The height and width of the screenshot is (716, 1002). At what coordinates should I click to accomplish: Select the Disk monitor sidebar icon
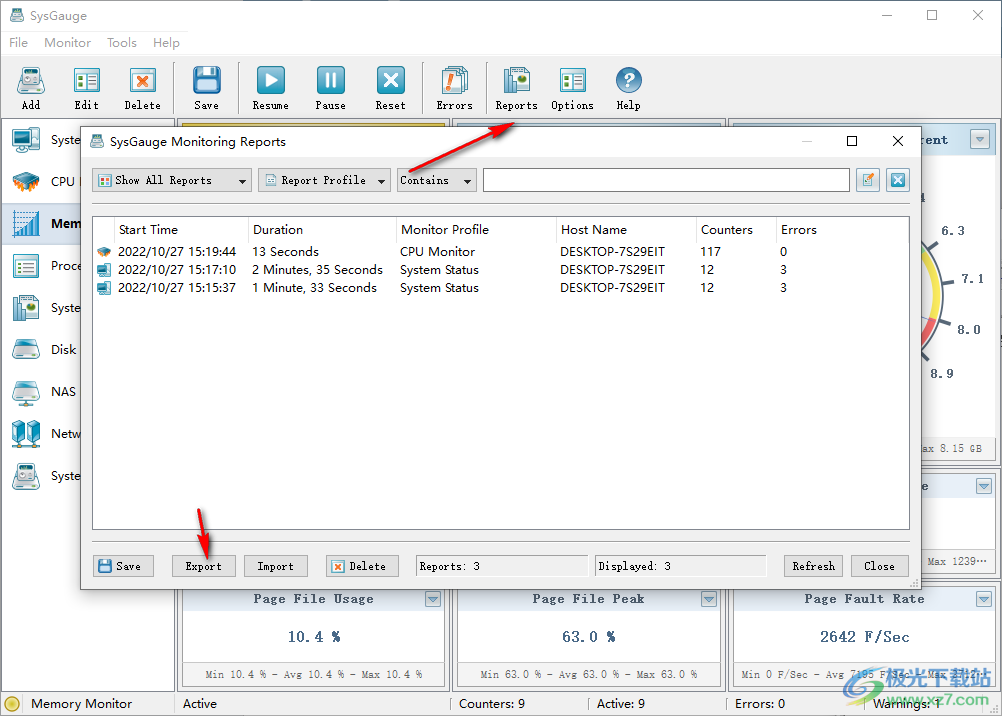click(x=26, y=350)
